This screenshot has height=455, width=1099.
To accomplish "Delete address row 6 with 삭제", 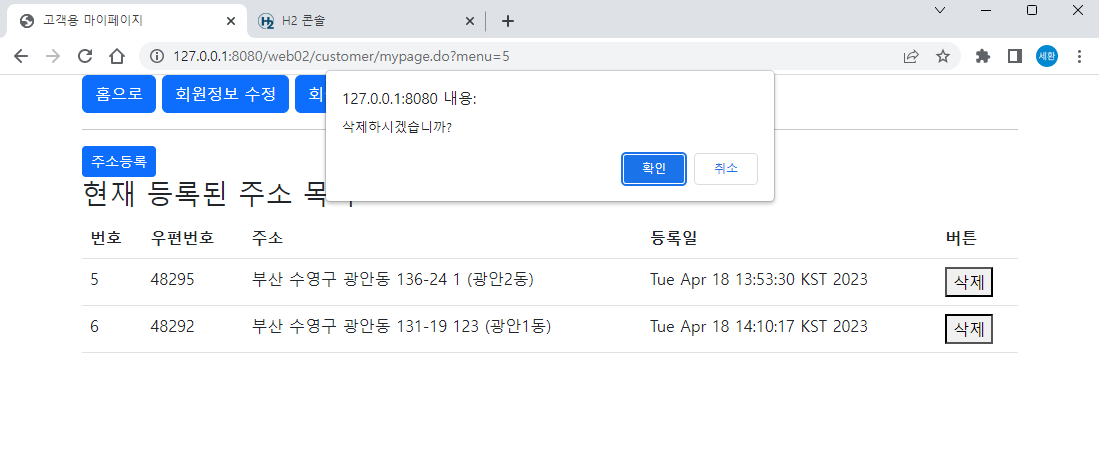I will tap(969, 329).
